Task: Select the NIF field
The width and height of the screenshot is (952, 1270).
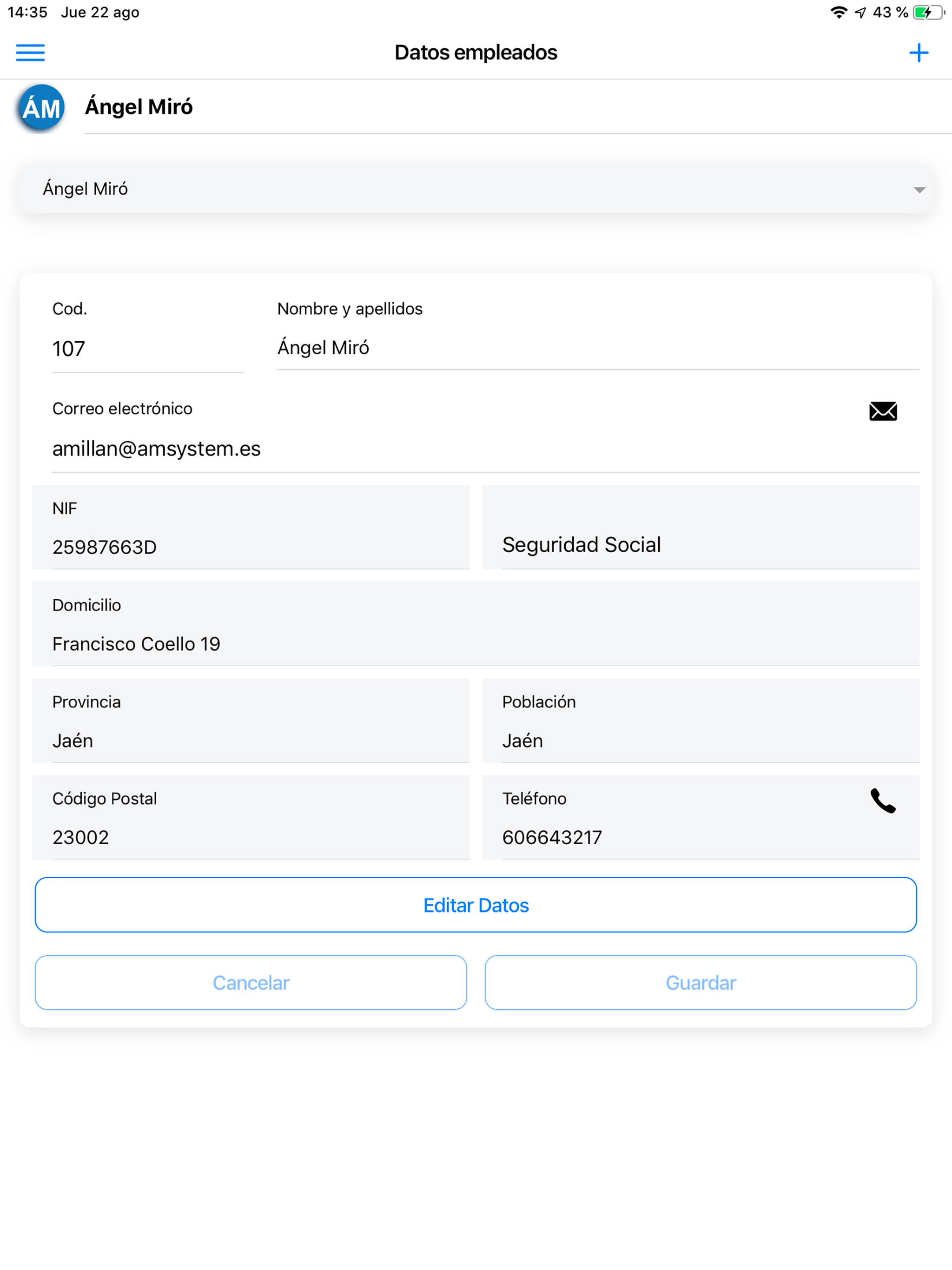Action: point(251,528)
